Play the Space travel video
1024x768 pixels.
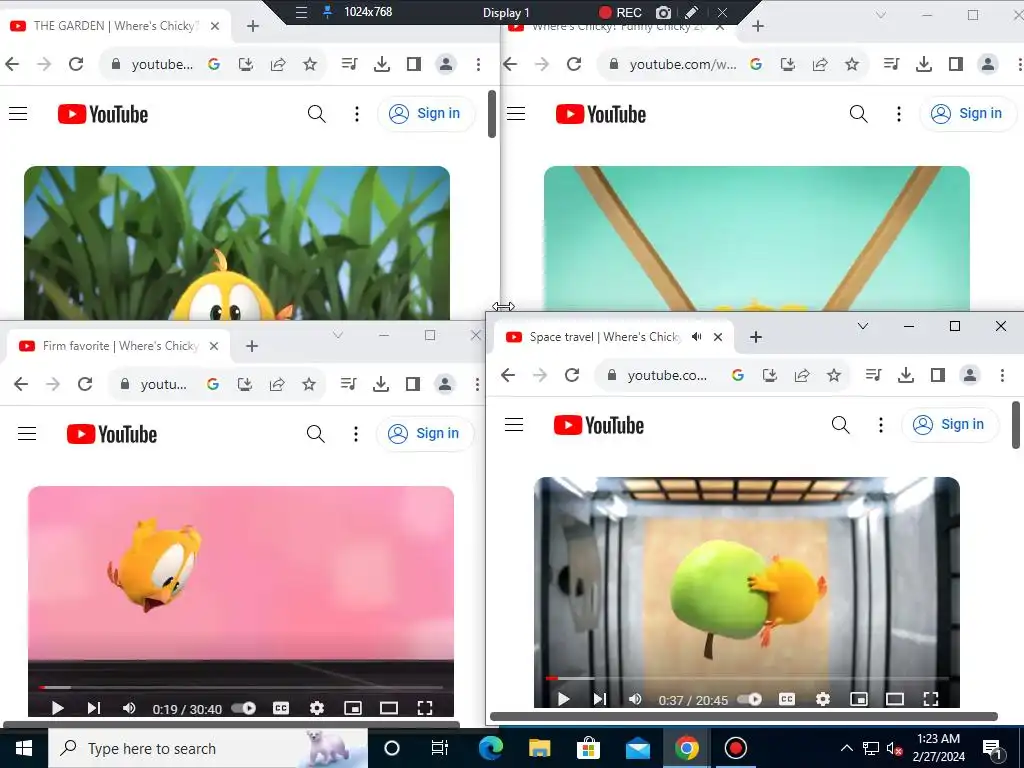pyautogui.click(x=564, y=699)
